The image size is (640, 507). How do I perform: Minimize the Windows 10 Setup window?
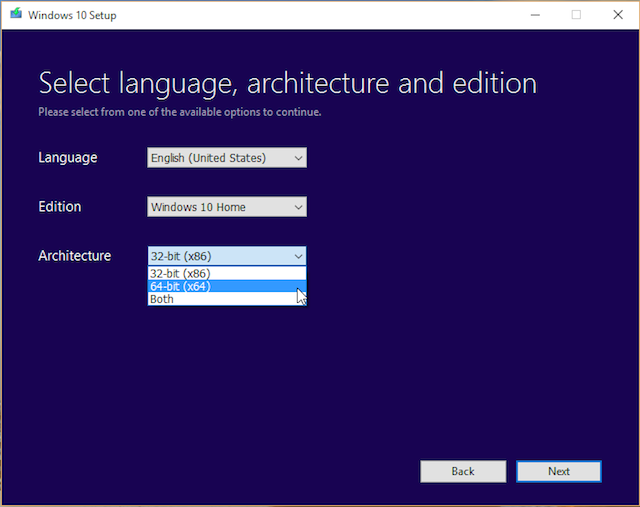click(530, 15)
